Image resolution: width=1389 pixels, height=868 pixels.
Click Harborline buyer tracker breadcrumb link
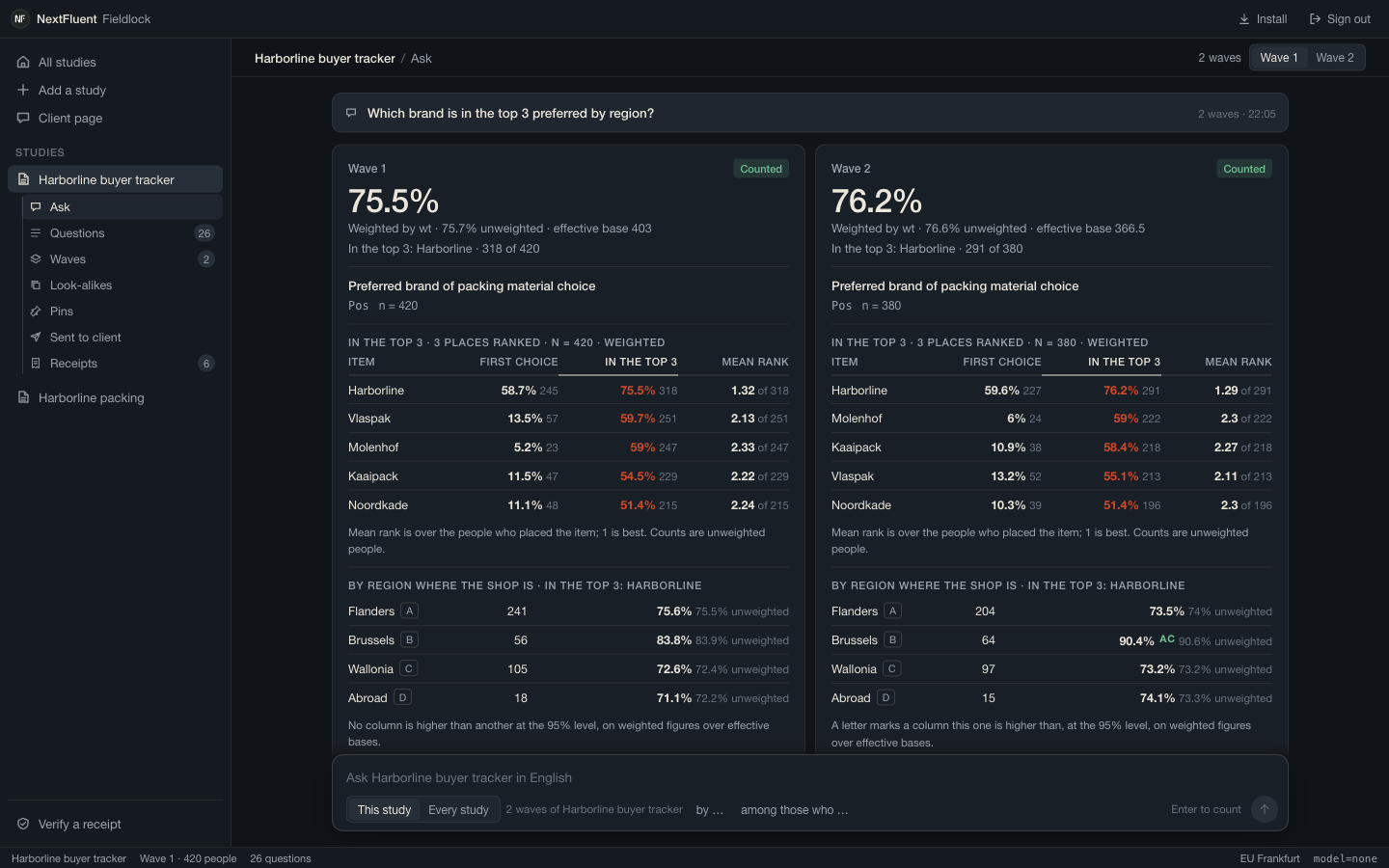click(325, 59)
